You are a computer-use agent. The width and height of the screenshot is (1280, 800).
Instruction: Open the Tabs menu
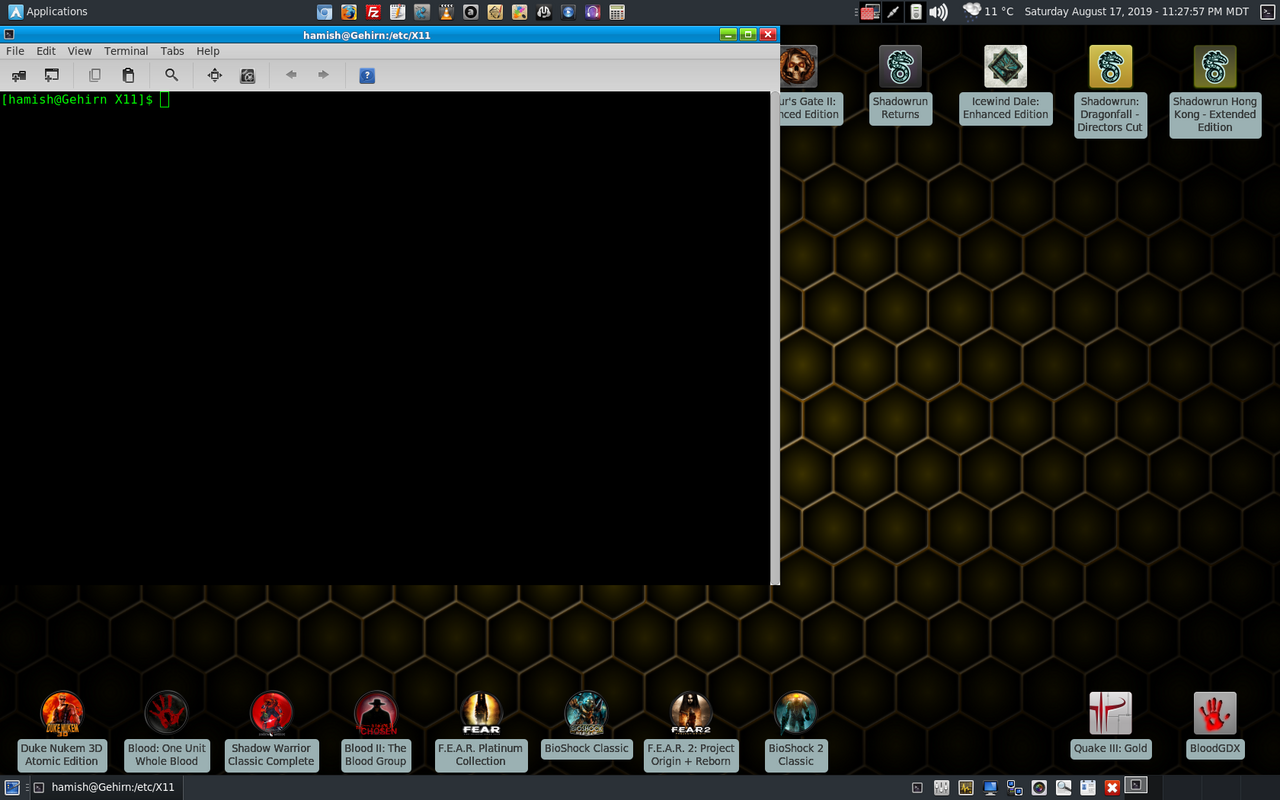click(173, 51)
